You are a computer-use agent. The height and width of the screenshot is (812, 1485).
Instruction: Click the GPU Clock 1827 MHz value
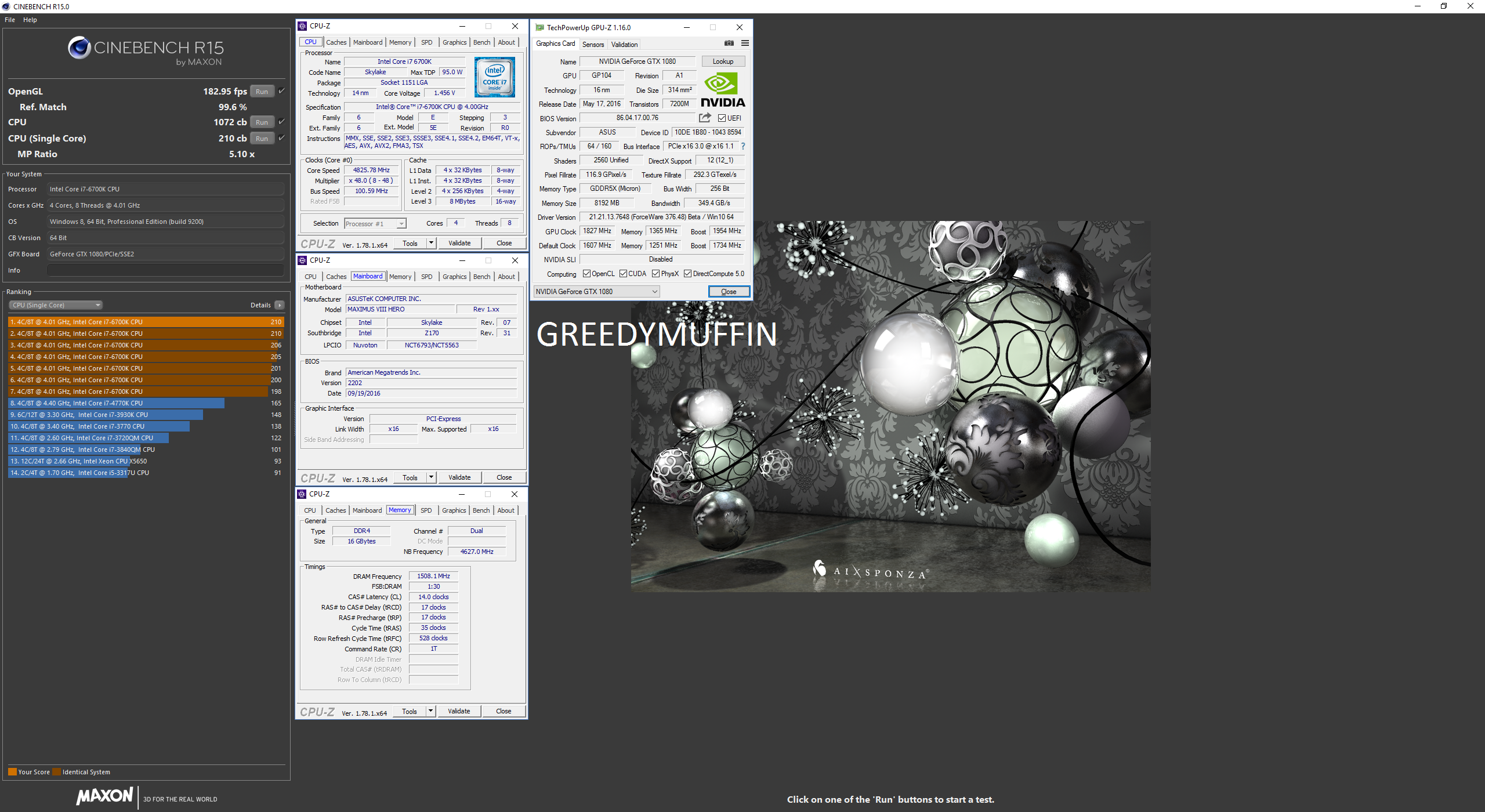597,231
